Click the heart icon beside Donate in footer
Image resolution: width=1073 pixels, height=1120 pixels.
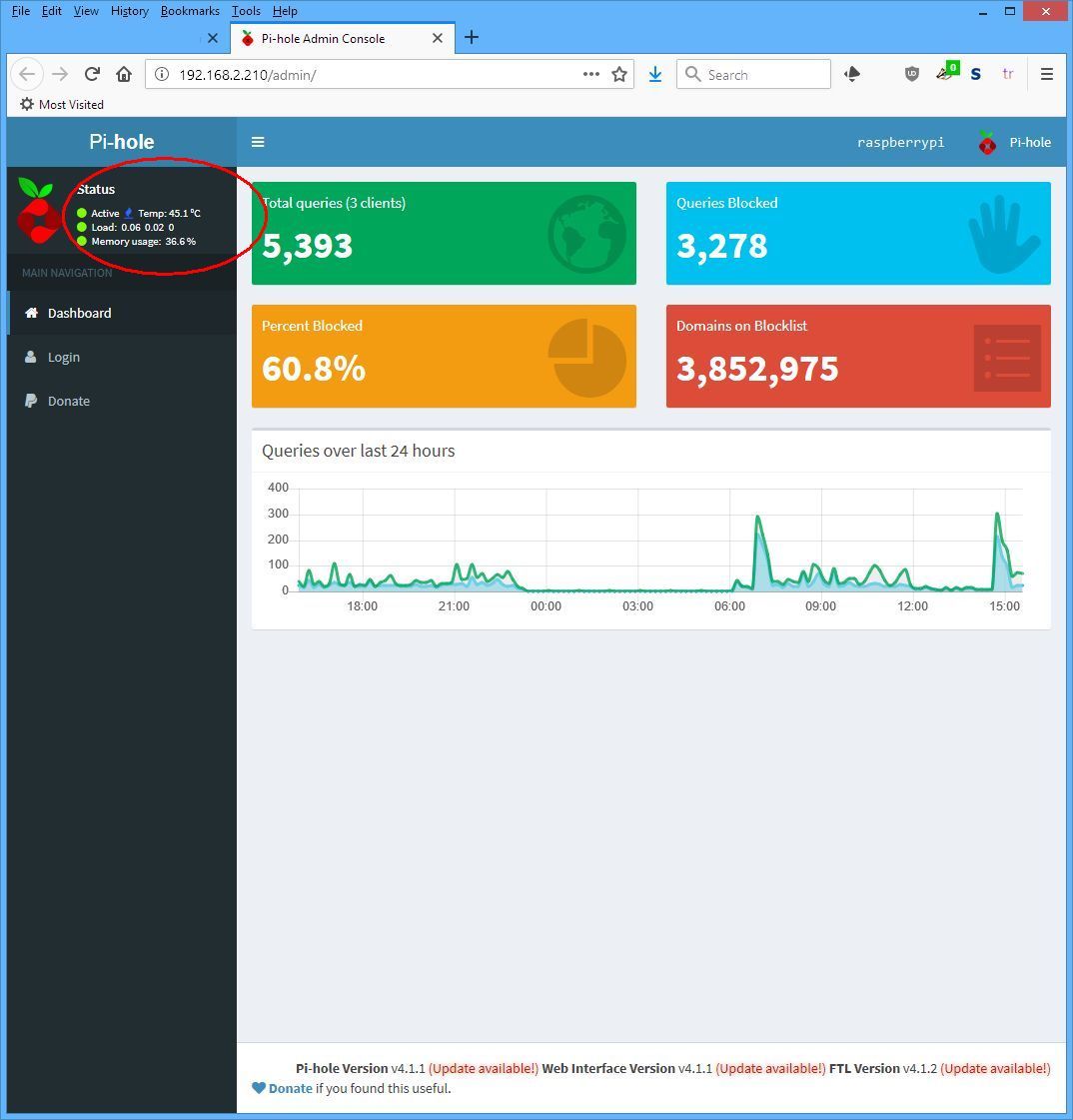pyautogui.click(x=259, y=1088)
